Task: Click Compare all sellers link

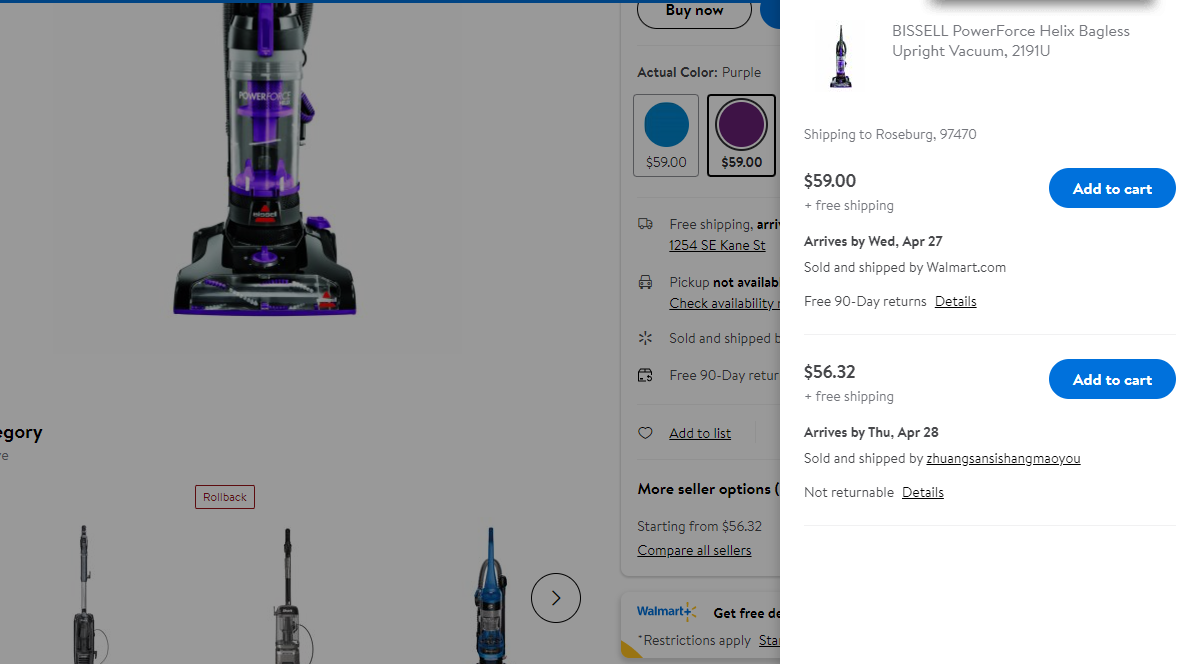Action: tap(694, 550)
